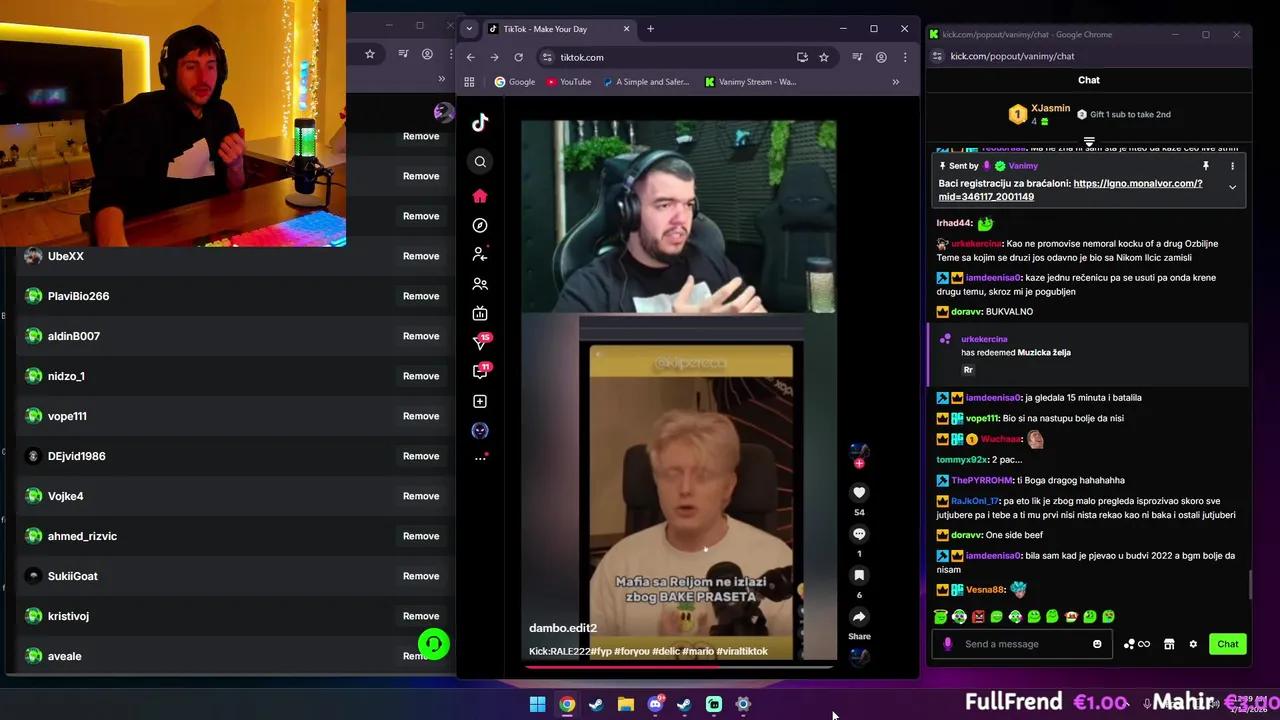Reload the TikTok page
The width and height of the screenshot is (1280, 720).
[518, 57]
